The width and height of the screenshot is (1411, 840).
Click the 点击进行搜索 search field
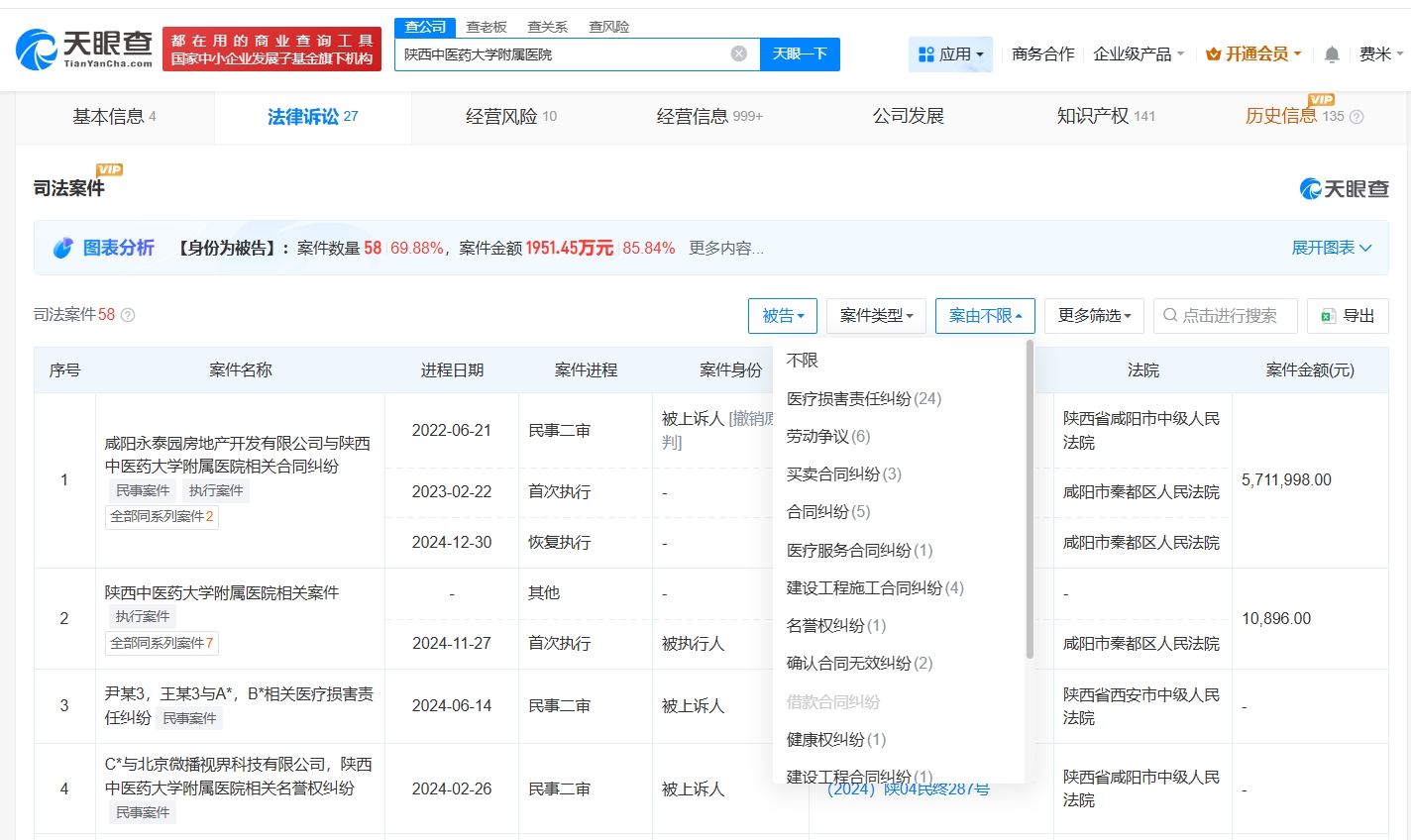click(x=1227, y=316)
